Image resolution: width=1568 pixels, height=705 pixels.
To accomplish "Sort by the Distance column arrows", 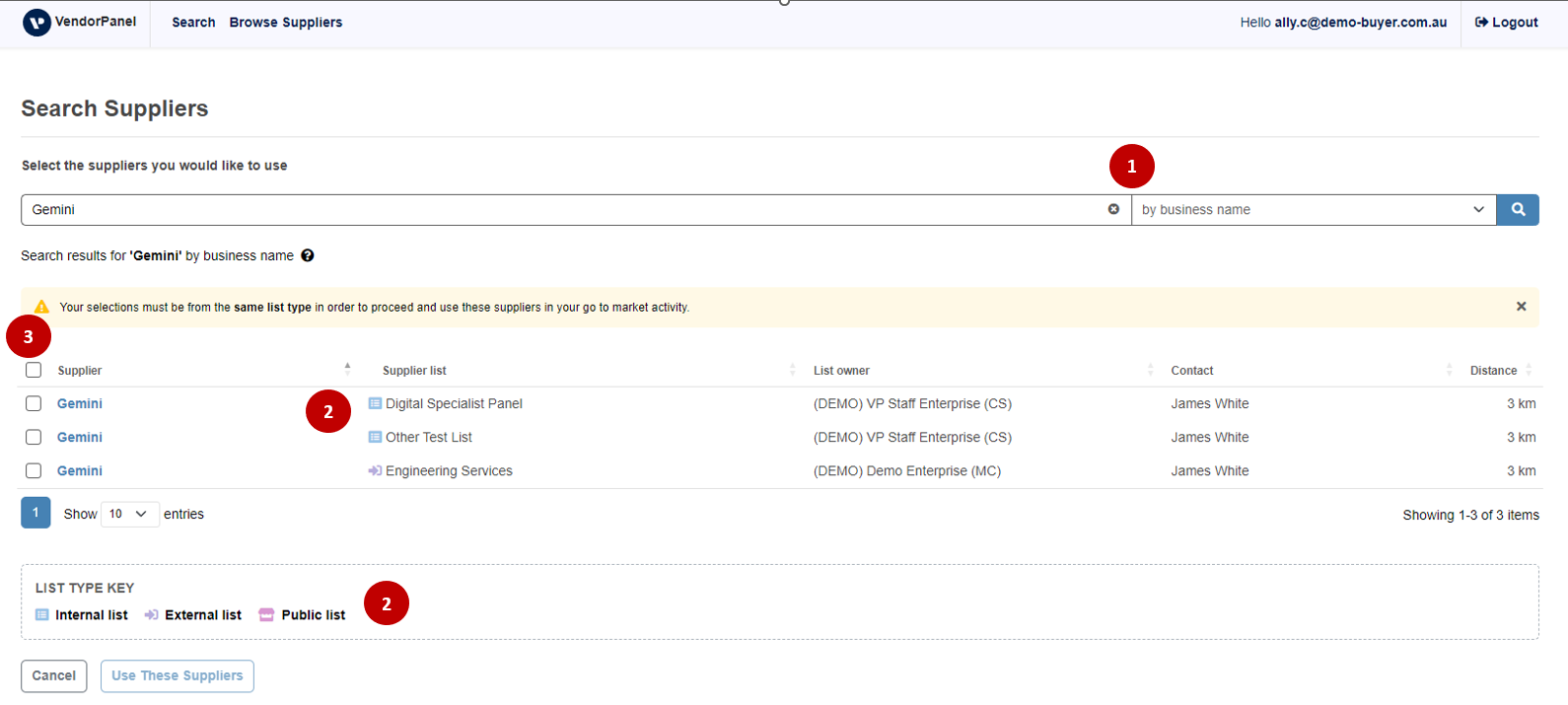I will (1529, 370).
